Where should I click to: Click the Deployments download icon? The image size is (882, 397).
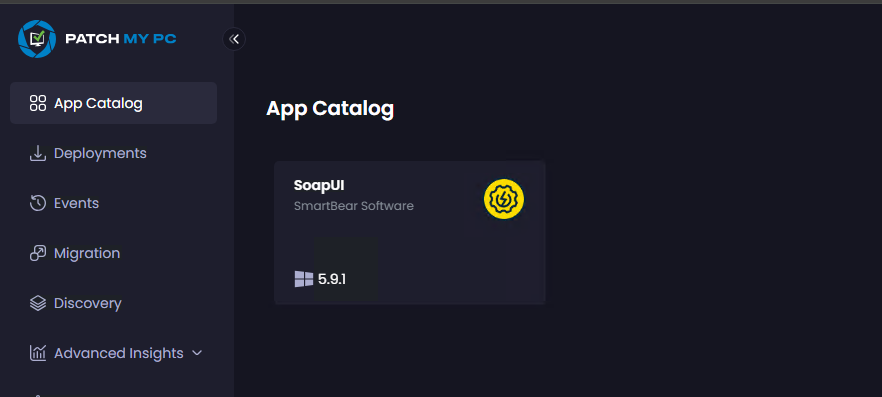tap(38, 154)
